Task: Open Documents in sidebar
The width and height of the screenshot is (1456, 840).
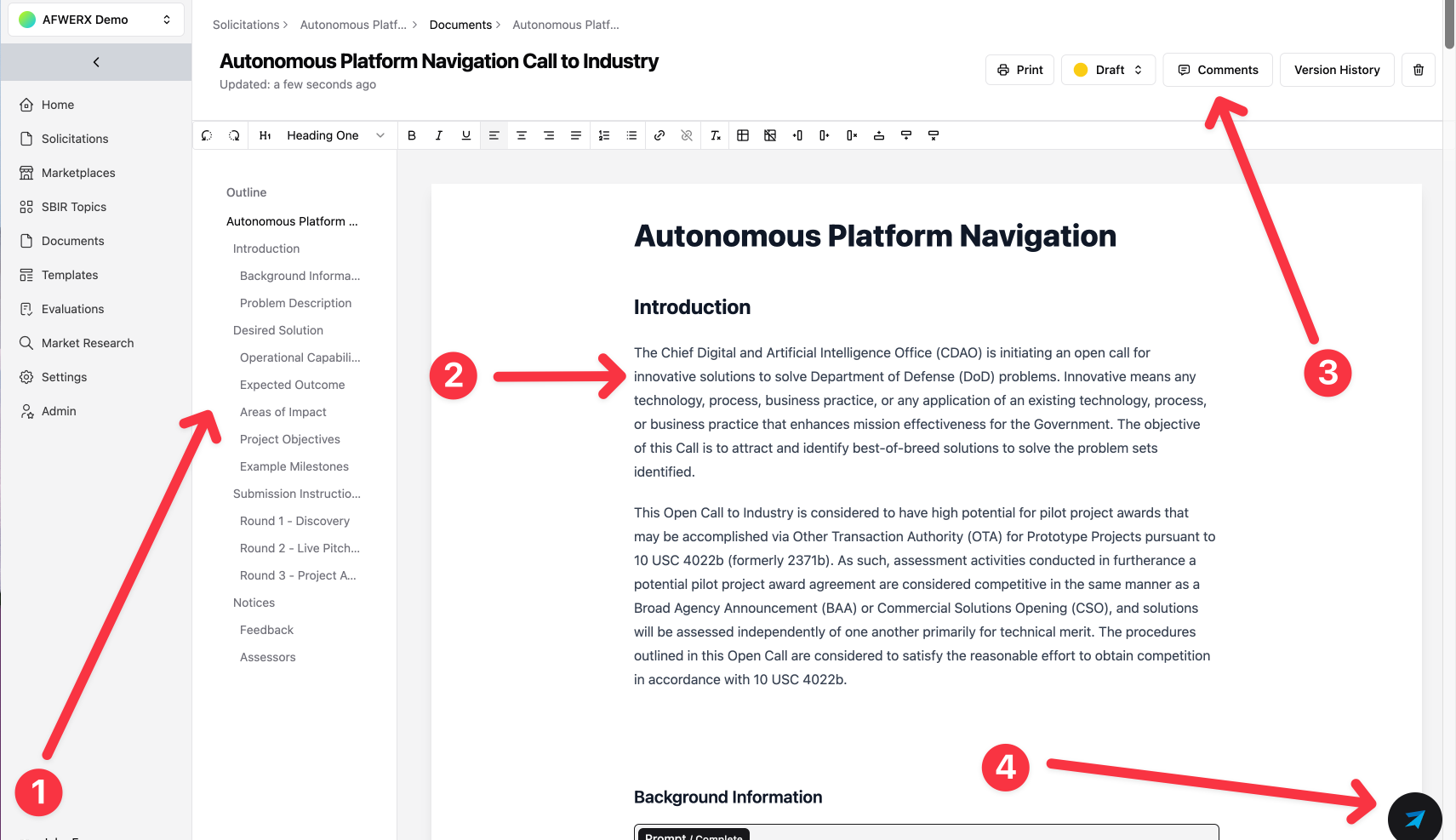Action: pos(73,241)
